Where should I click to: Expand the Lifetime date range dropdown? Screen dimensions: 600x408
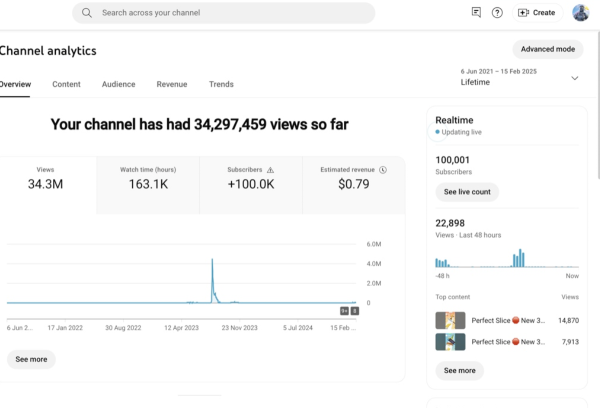tap(574, 78)
